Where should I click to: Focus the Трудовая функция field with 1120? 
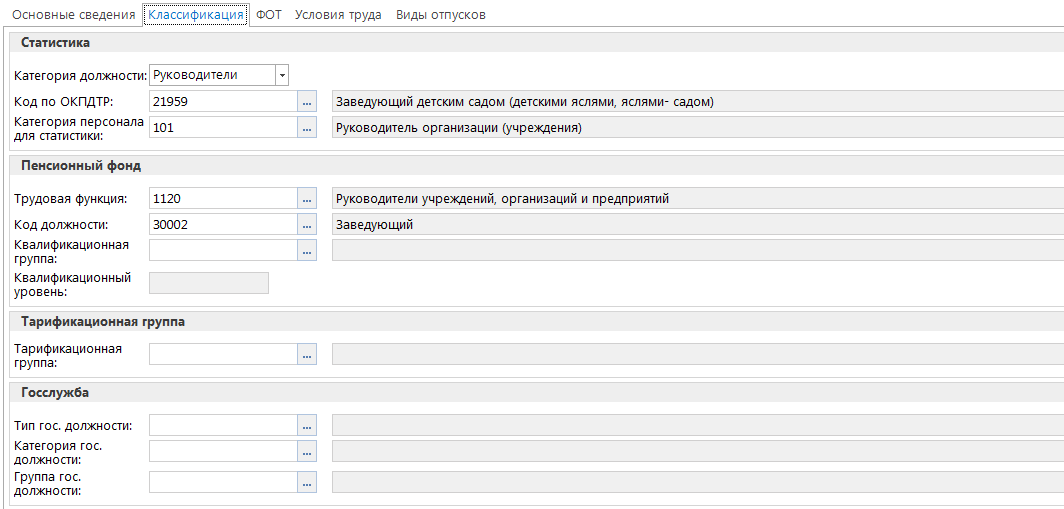pyautogui.click(x=222, y=199)
